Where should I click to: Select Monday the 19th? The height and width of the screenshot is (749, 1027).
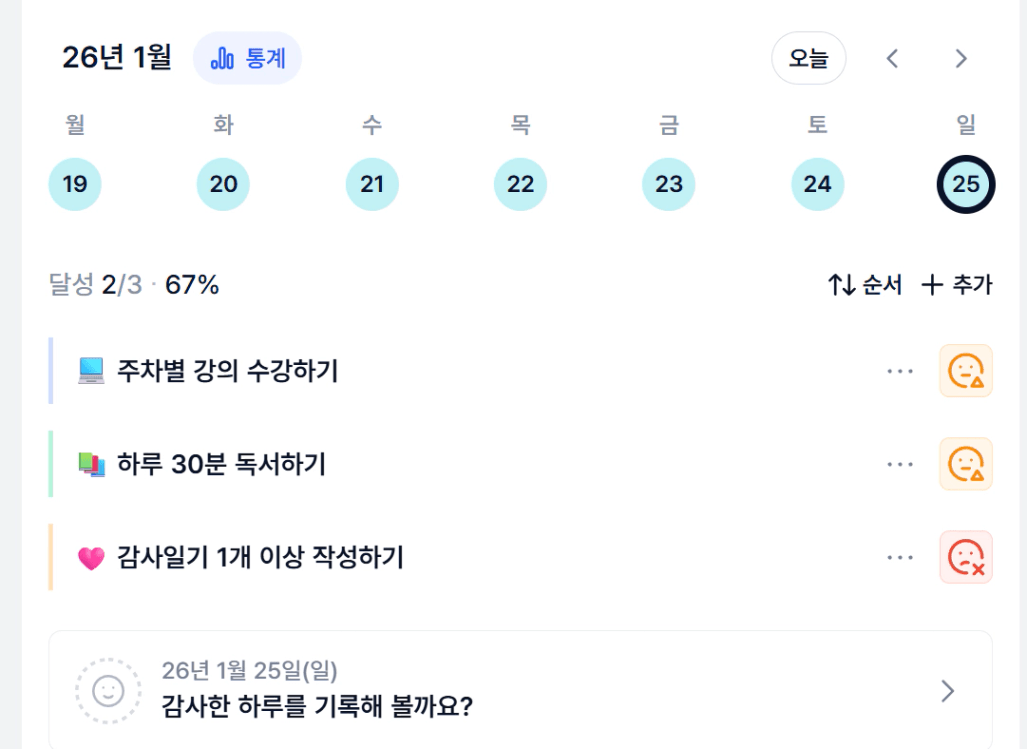click(x=75, y=184)
